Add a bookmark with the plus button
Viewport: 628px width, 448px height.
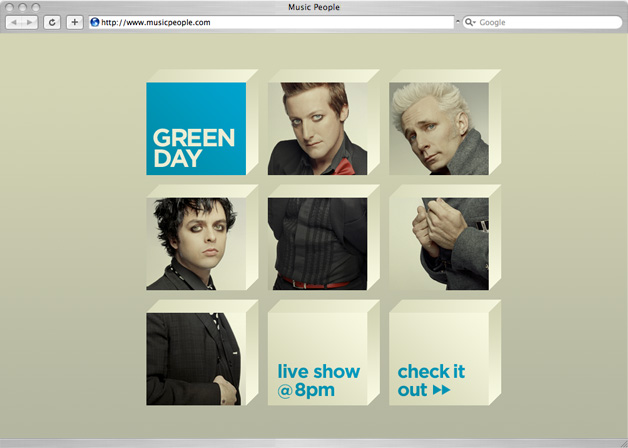coord(74,22)
